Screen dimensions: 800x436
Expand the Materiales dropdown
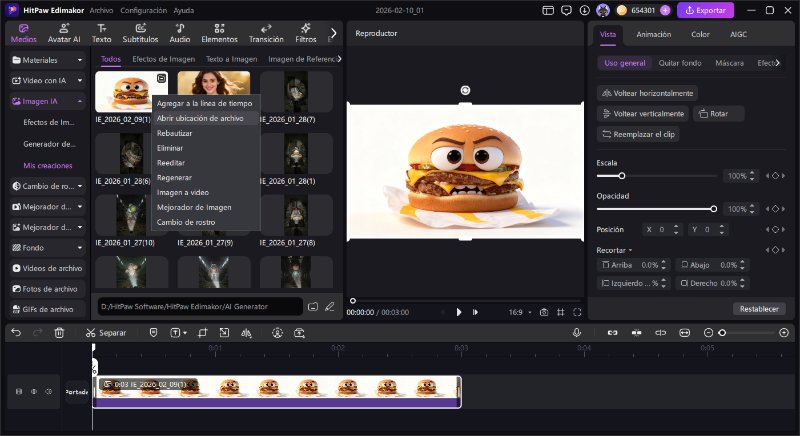[80, 60]
